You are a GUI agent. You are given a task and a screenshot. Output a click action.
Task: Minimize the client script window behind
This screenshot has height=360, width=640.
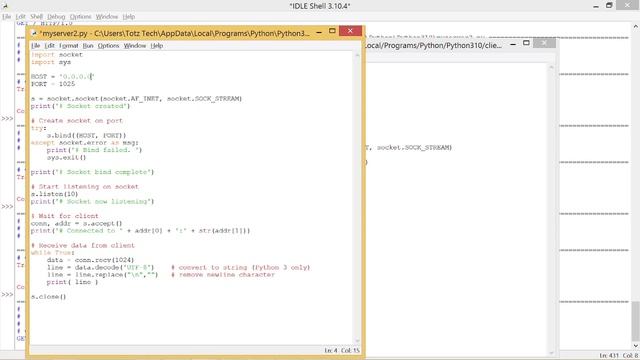[513, 44]
